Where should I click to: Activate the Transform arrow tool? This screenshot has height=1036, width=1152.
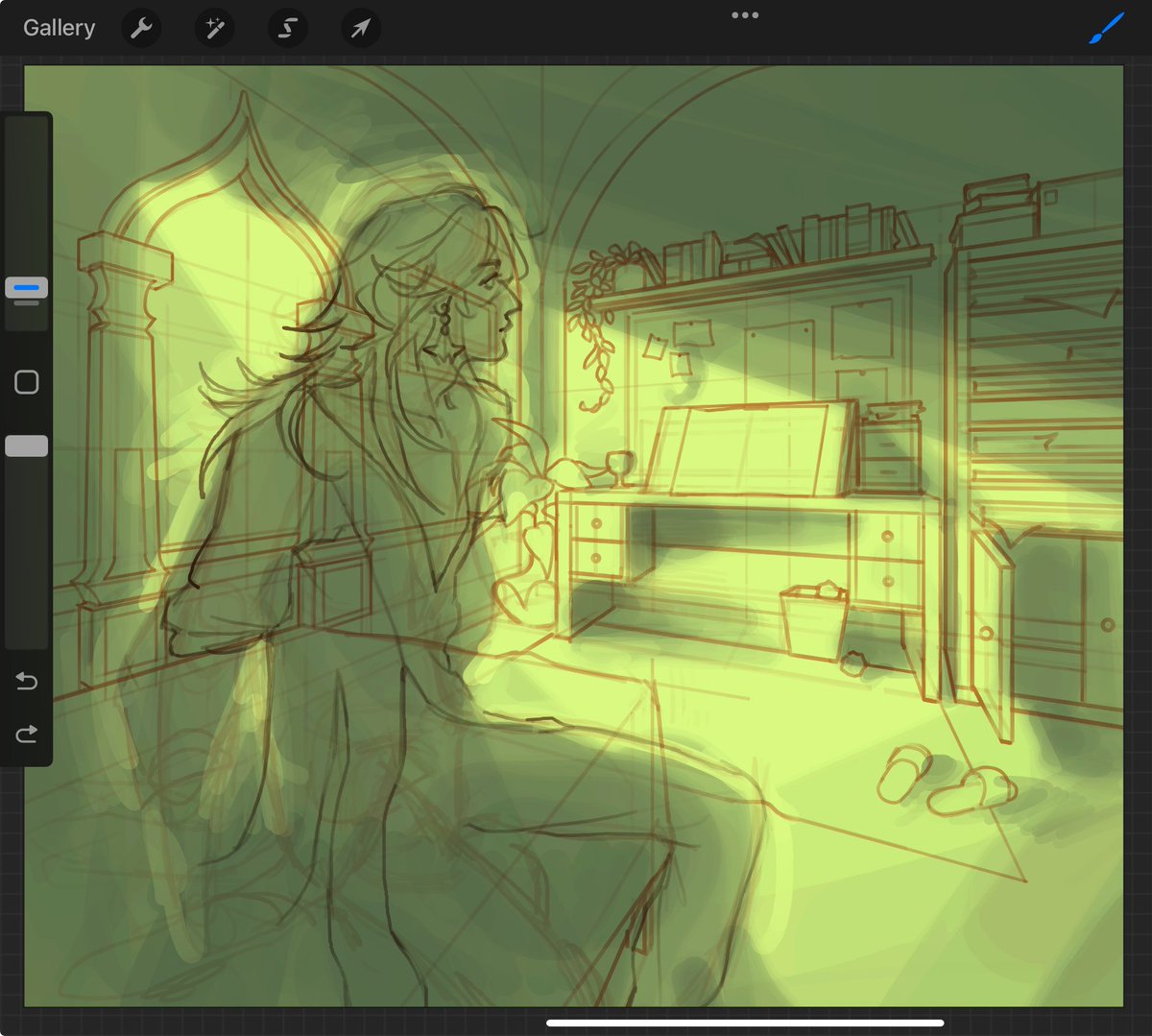[x=360, y=29]
